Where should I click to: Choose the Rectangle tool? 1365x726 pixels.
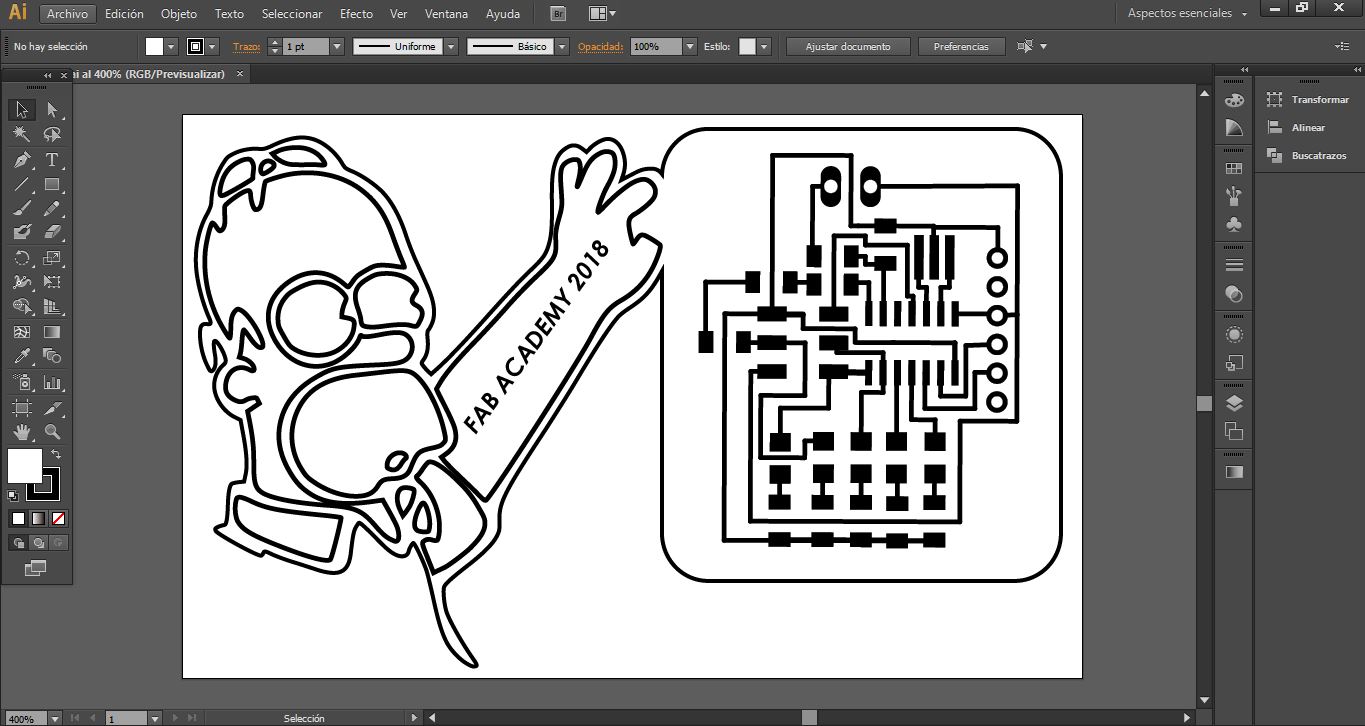pos(52,184)
